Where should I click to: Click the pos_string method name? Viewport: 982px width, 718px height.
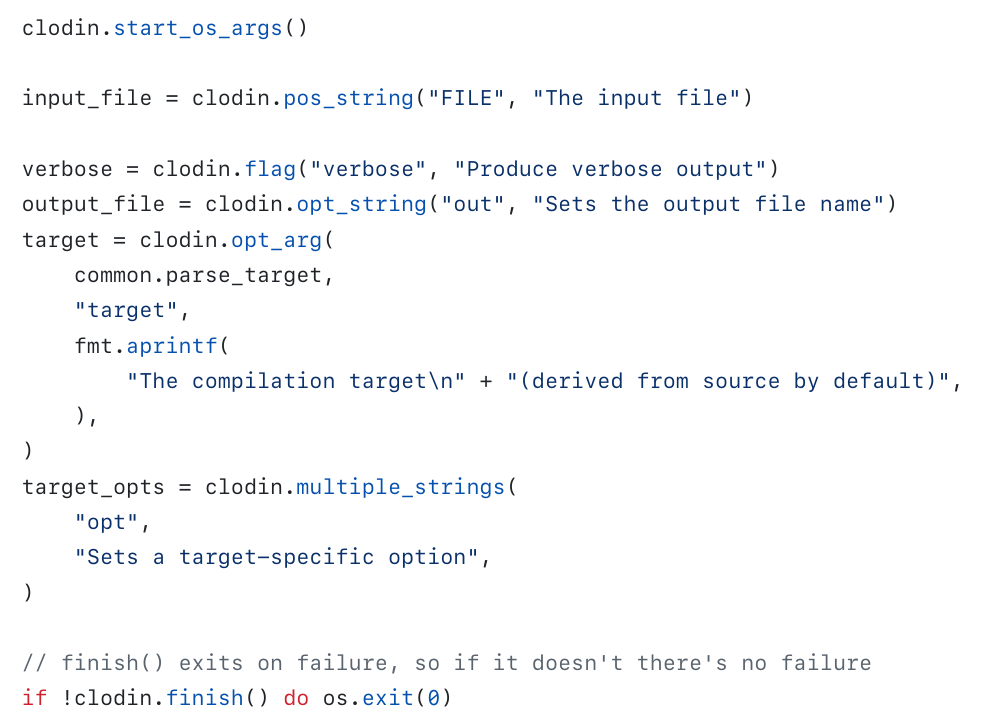349,98
